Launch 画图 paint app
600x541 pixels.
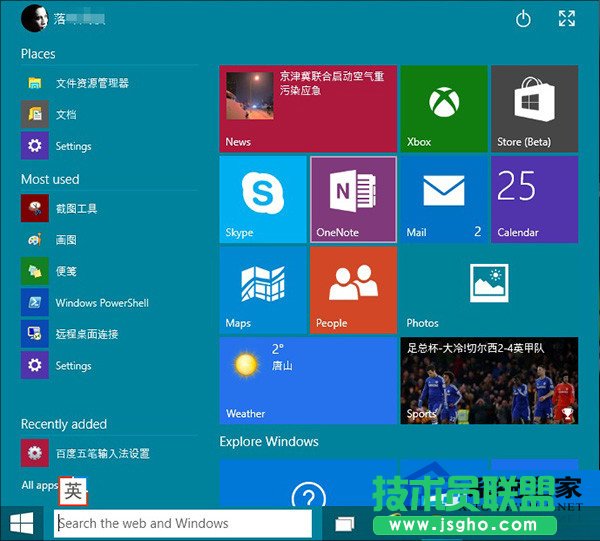[109, 240]
